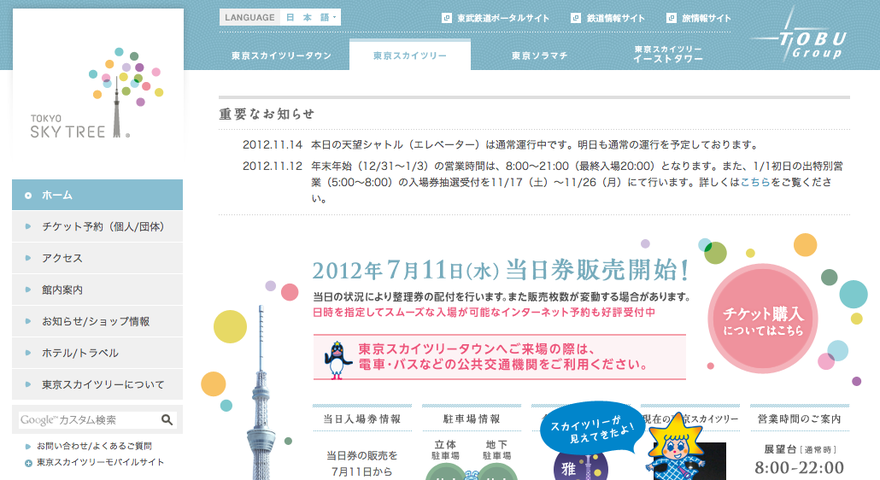Image resolution: width=880 pixels, height=480 pixels.
Task: Select the 東京スカイツリー tab
Action: [x=410, y=56]
